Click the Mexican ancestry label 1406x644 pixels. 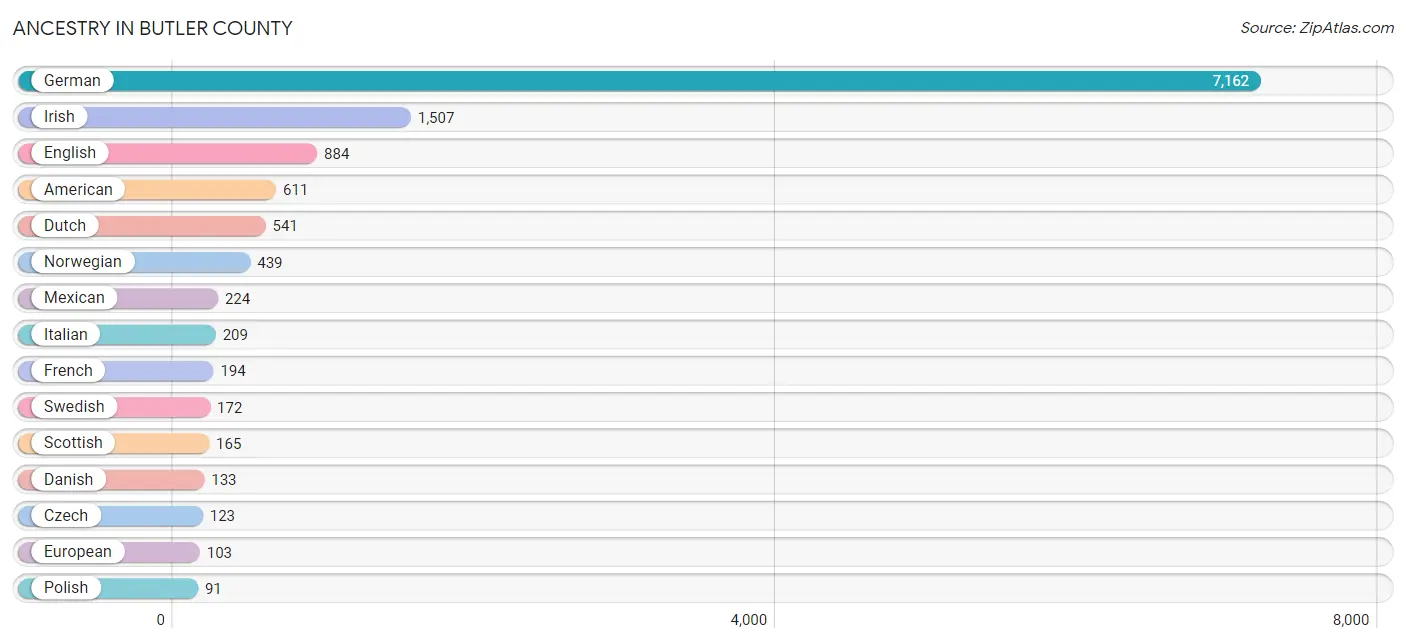(x=74, y=298)
